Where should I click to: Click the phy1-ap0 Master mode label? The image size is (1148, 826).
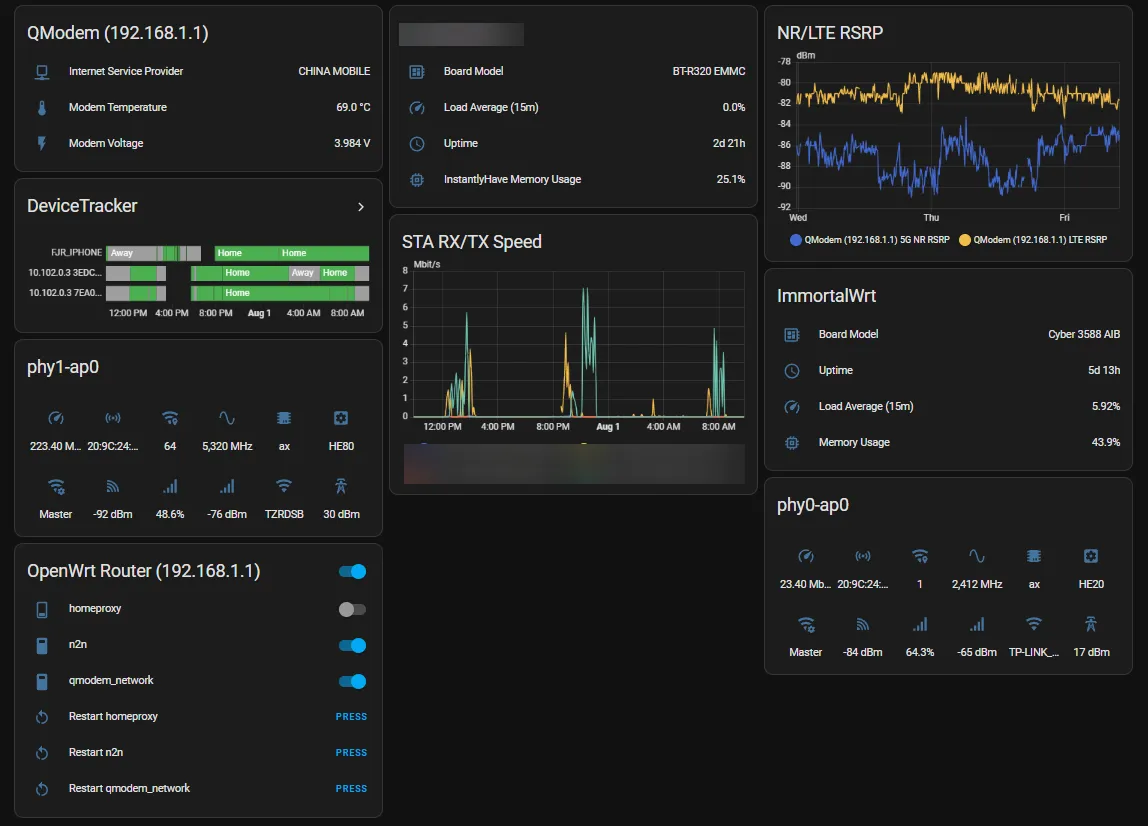(x=56, y=515)
